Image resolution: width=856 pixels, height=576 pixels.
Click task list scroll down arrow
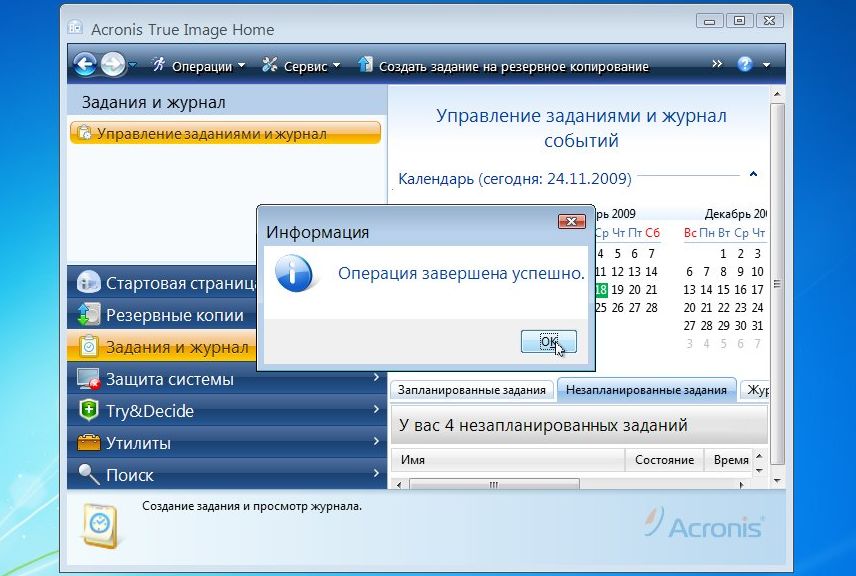pos(759,470)
